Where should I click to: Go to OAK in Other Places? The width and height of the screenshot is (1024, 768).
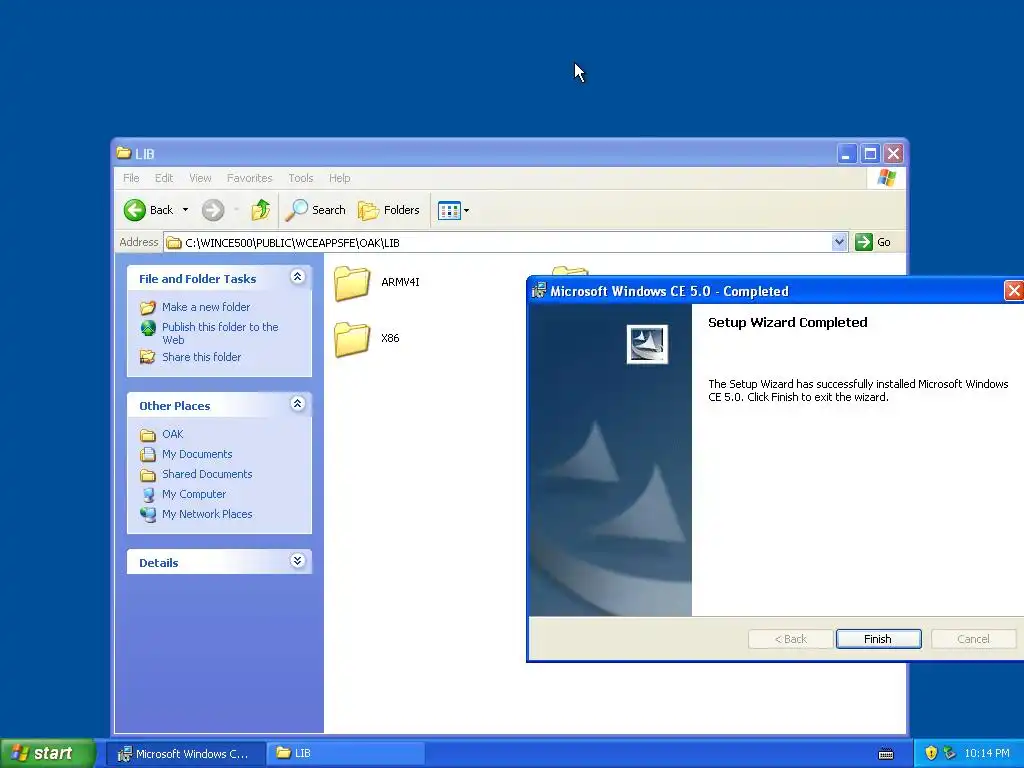pos(172,434)
